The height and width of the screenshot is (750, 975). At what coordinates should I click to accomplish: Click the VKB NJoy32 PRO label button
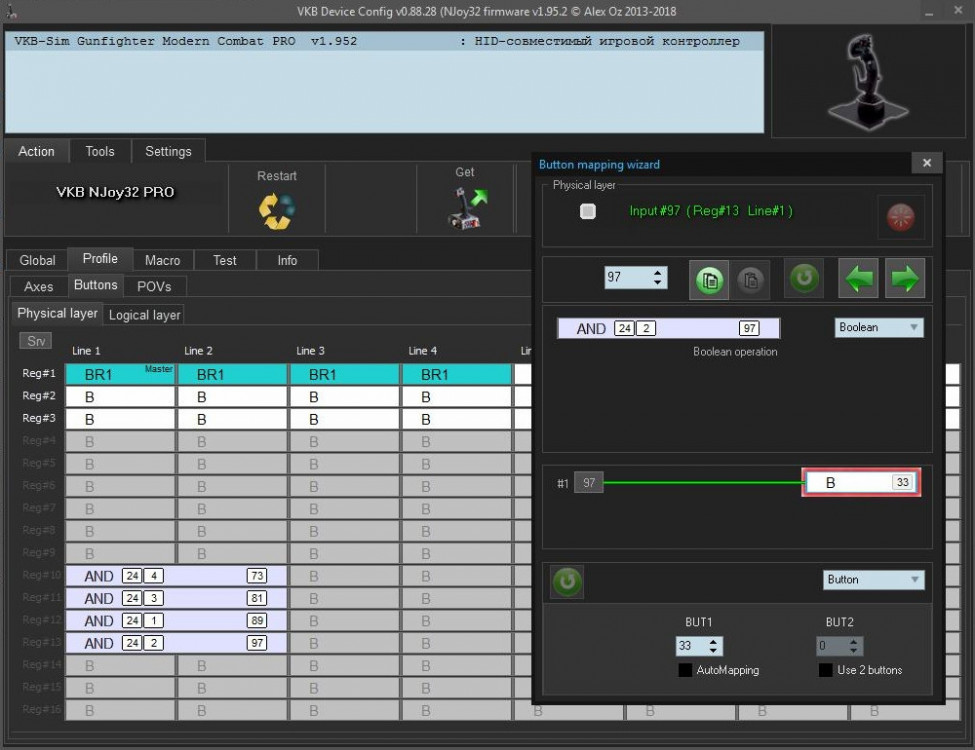pyautogui.click(x=115, y=192)
